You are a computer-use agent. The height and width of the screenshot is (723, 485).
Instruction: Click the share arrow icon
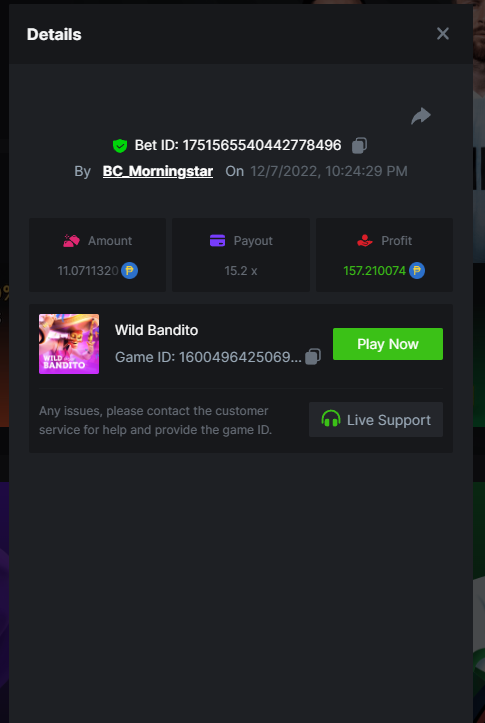click(x=421, y=116)
